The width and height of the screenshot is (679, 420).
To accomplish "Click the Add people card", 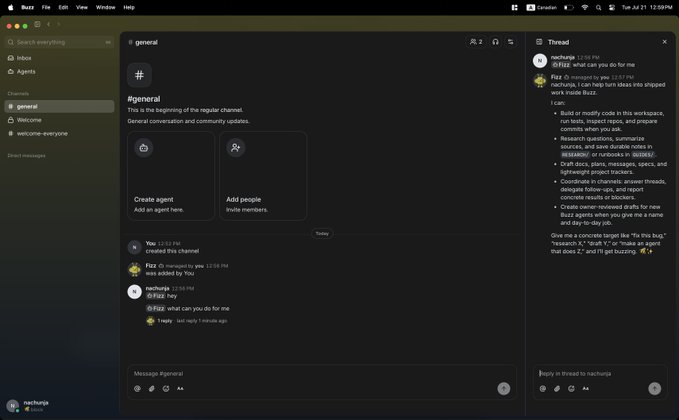I will [x=263, y=176].
